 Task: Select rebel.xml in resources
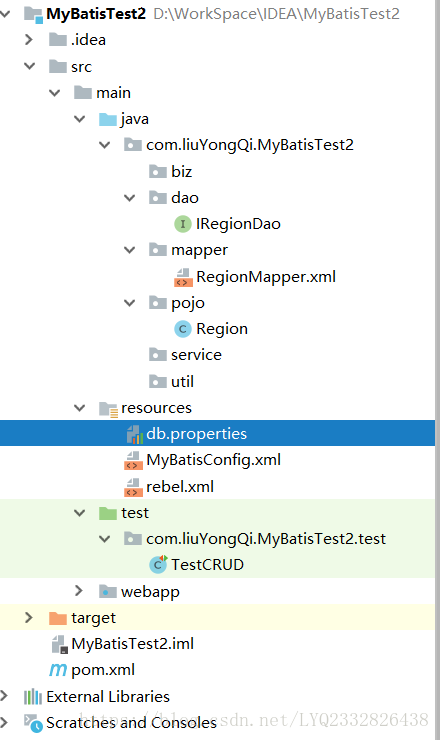coord(180,487)
